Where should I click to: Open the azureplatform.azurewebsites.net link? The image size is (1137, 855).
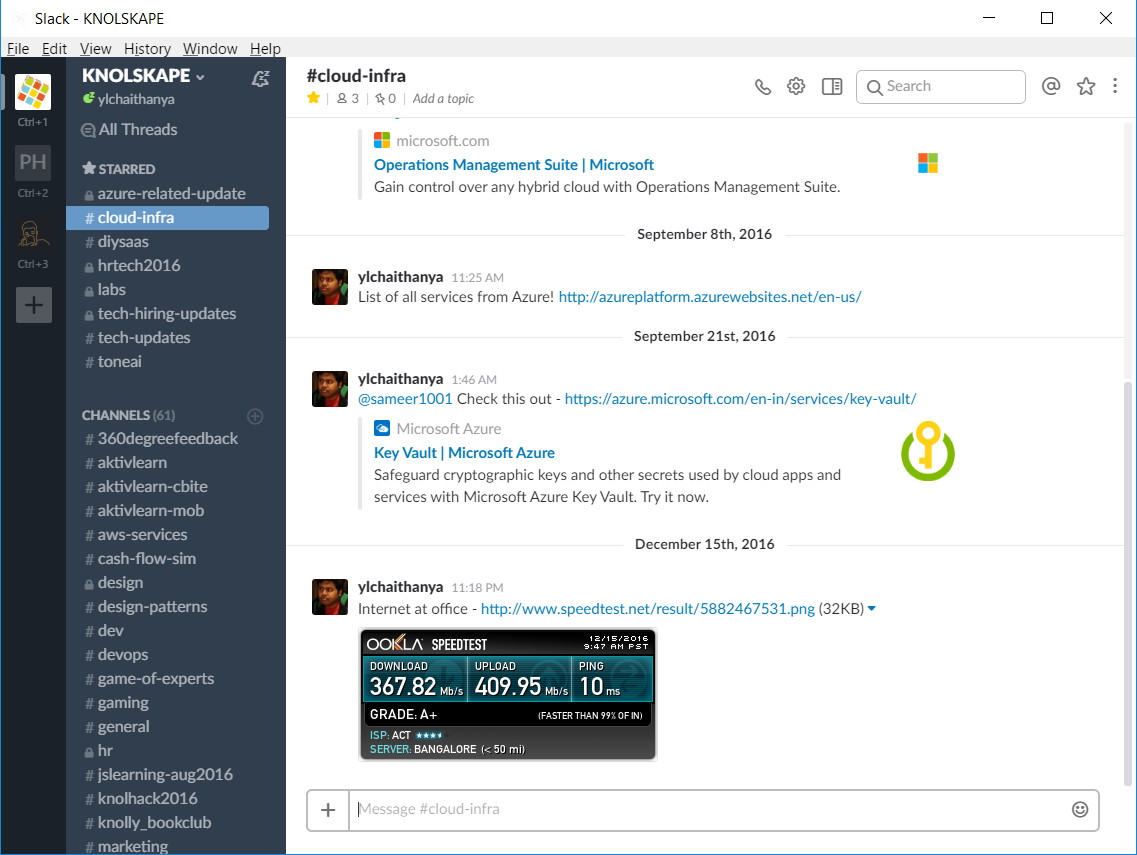point(710,297)
